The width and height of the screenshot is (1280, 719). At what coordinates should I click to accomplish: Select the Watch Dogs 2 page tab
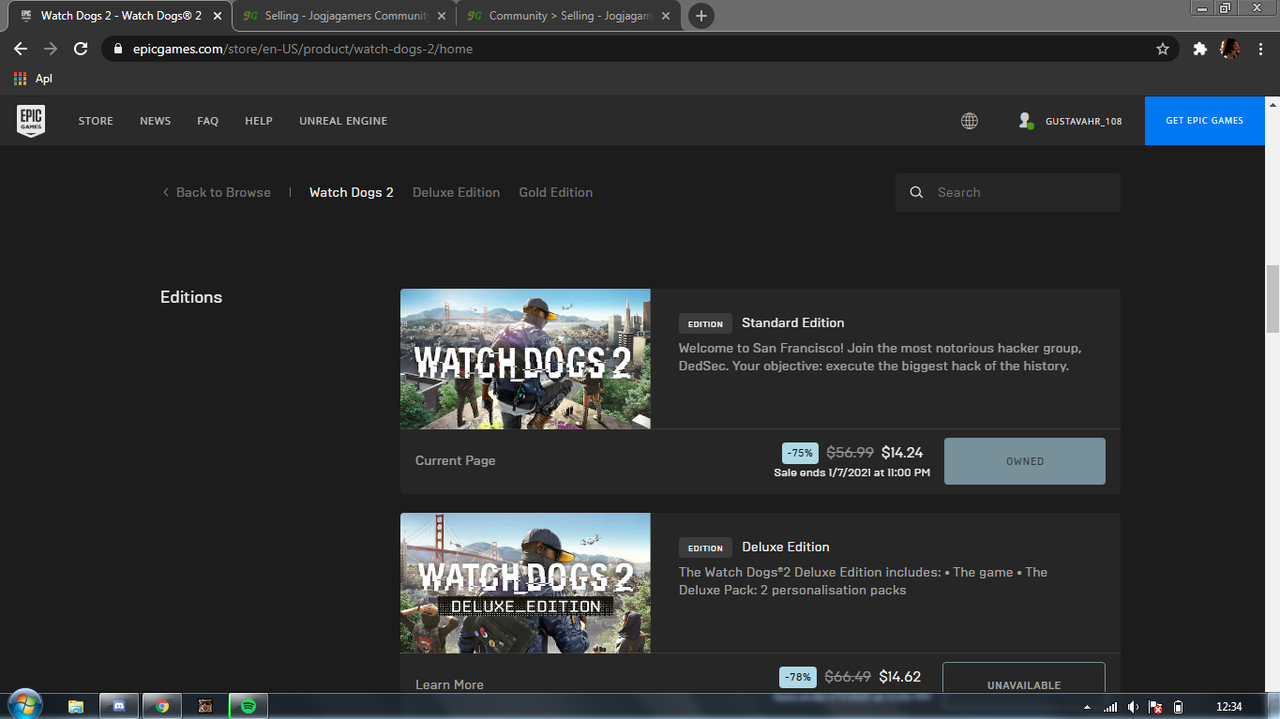point(351,192)
